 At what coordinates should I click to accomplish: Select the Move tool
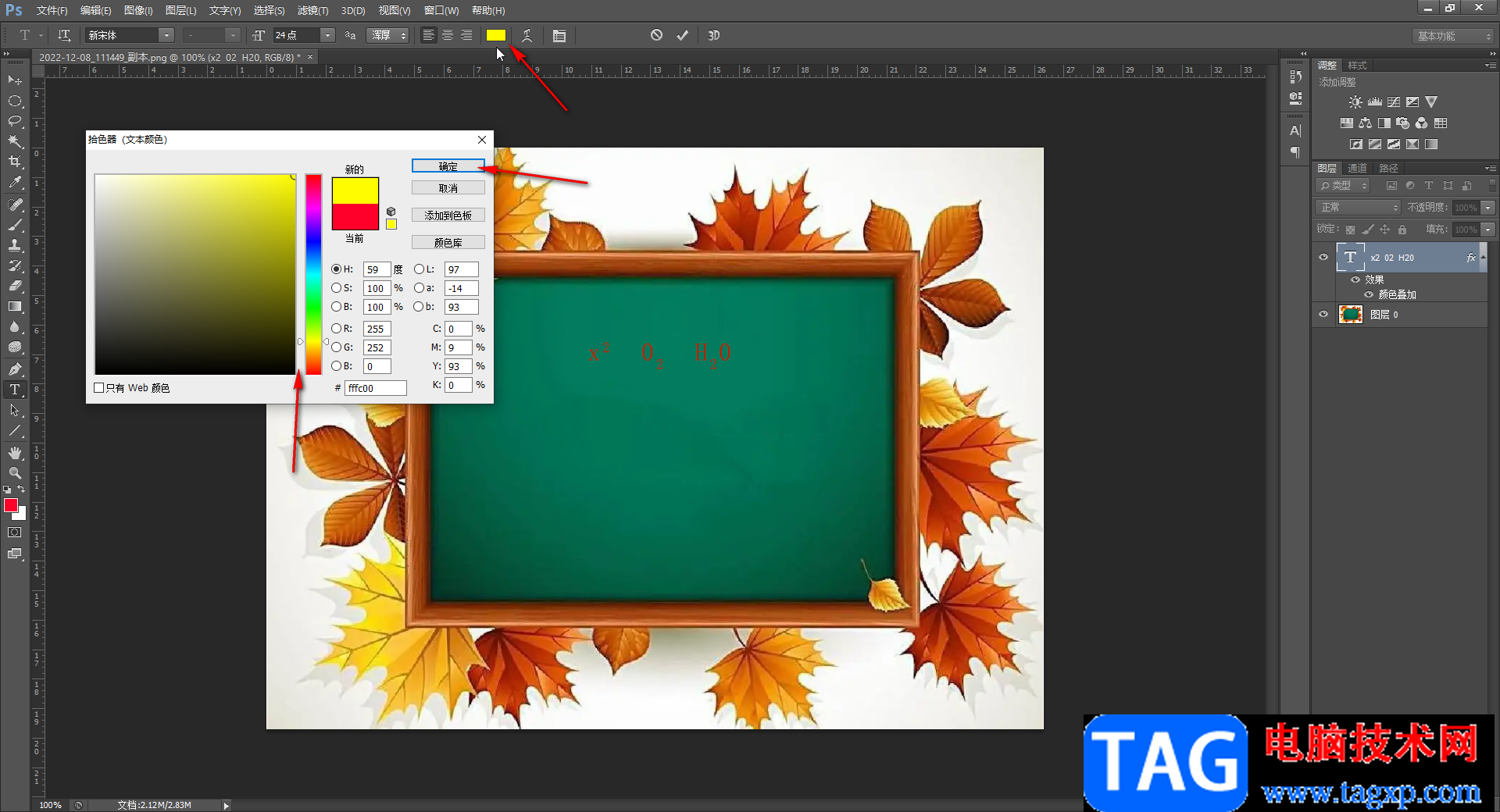click(15, 80)
